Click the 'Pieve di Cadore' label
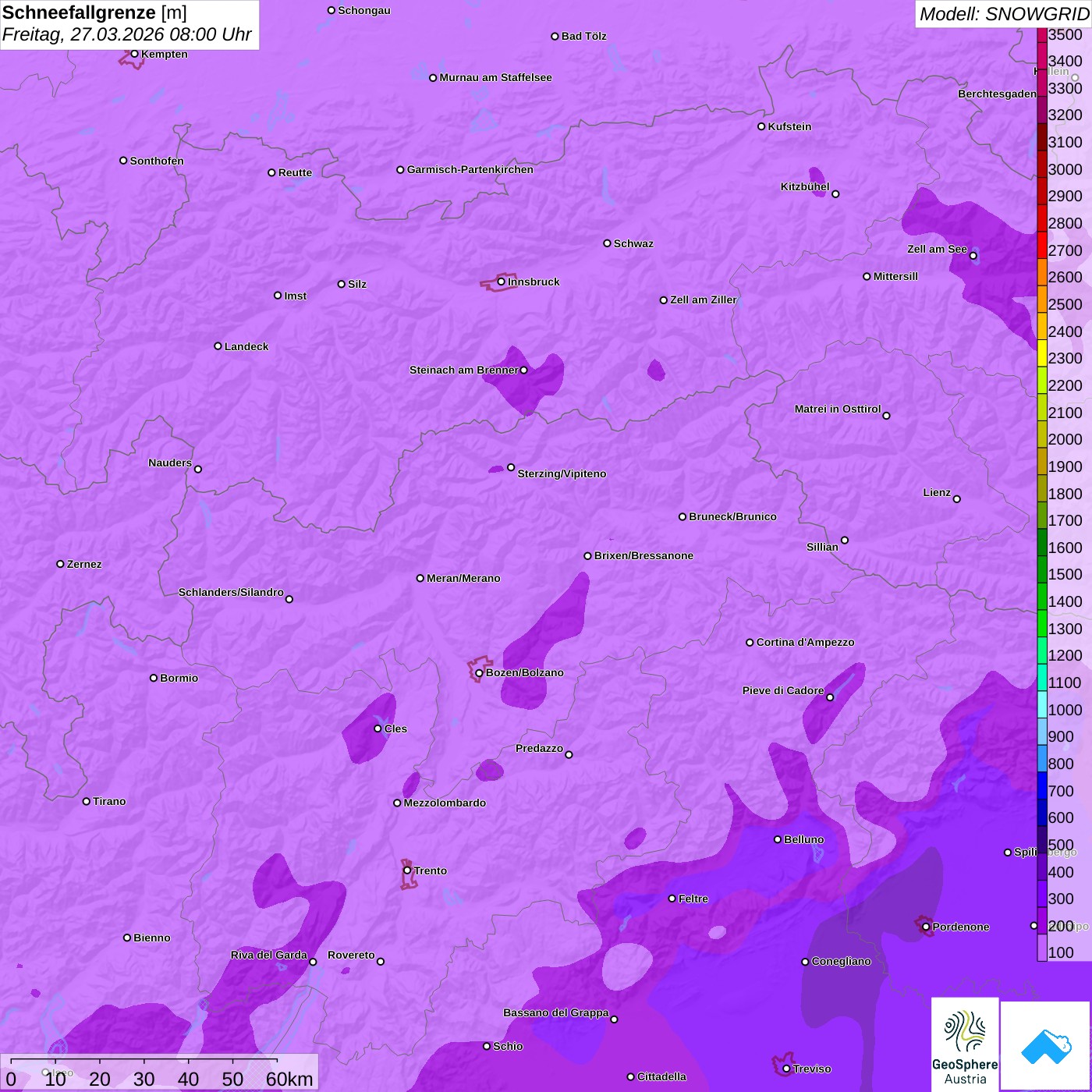Image resolution: width=1092 pixels, height=1092 pixels. click(783, 690)
